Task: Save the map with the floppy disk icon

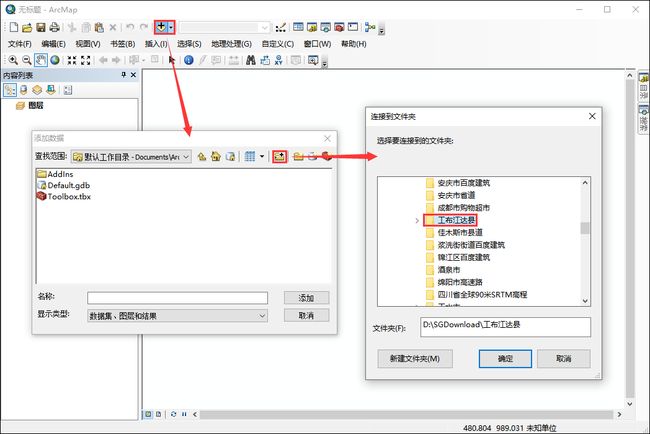Action: pos(41,27)
